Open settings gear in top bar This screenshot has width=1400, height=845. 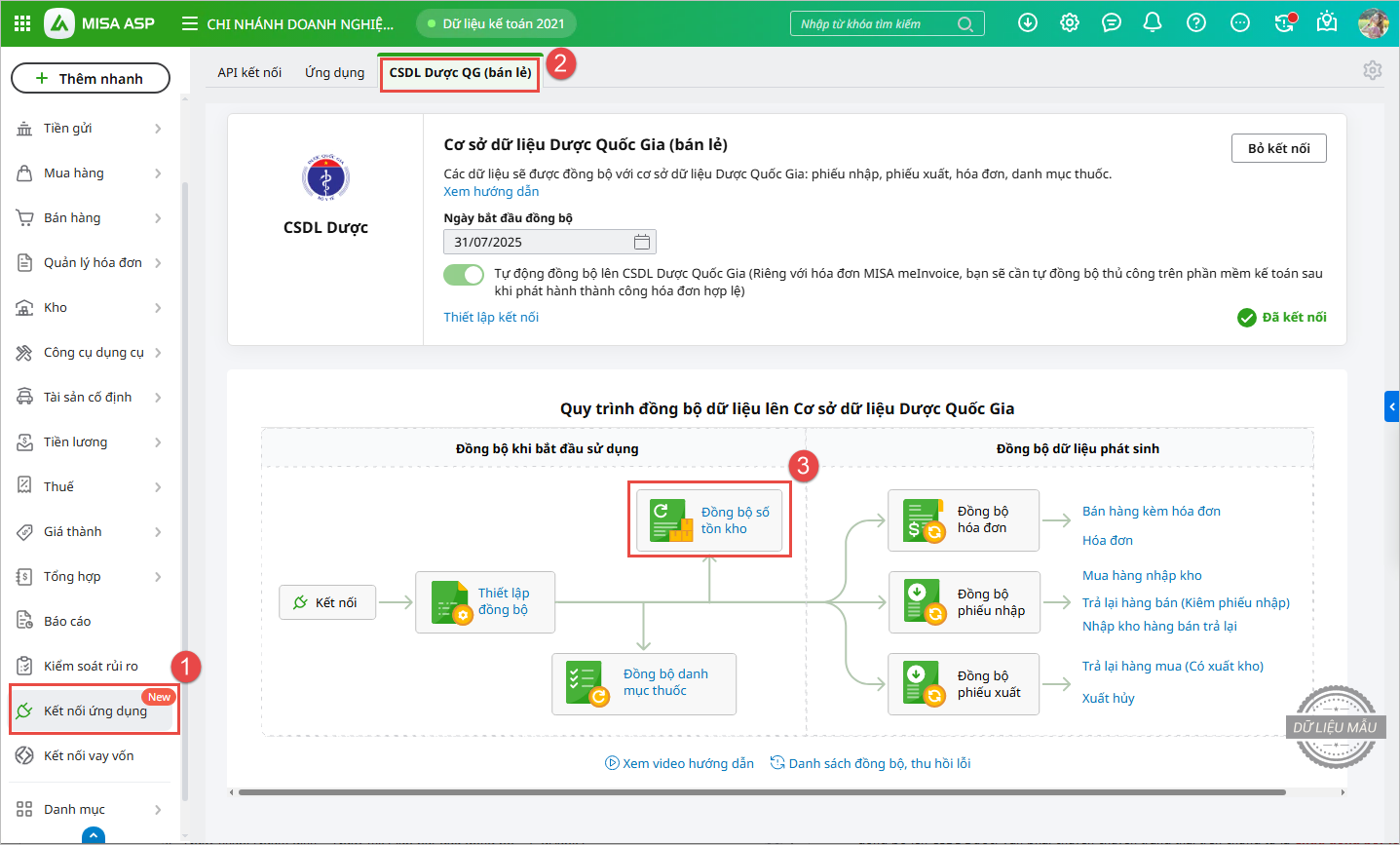tap(1070, 22)
